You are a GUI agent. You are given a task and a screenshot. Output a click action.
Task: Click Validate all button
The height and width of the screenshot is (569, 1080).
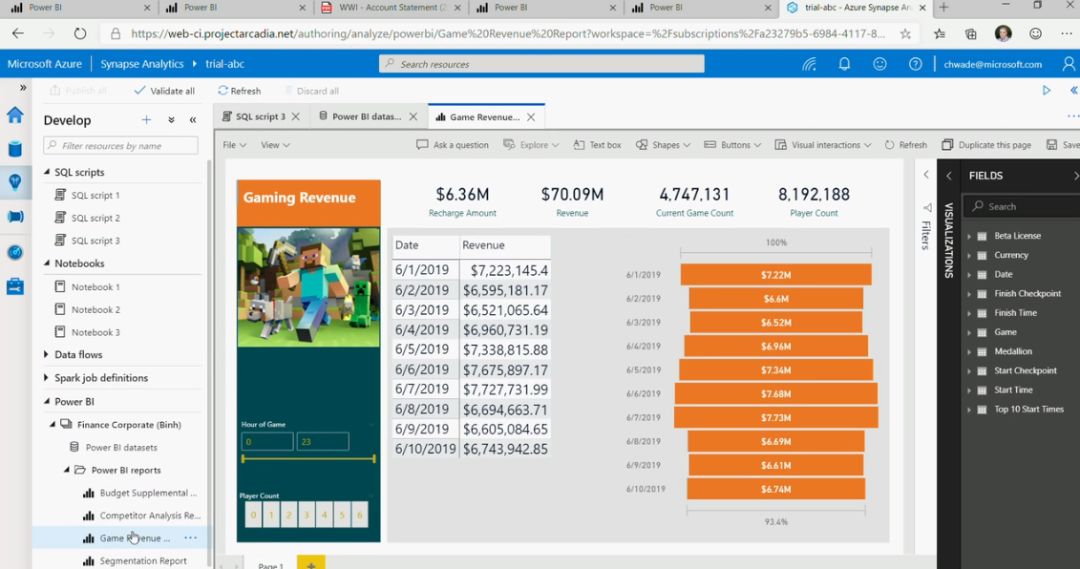pyautogui.click(x=165, y=91)
